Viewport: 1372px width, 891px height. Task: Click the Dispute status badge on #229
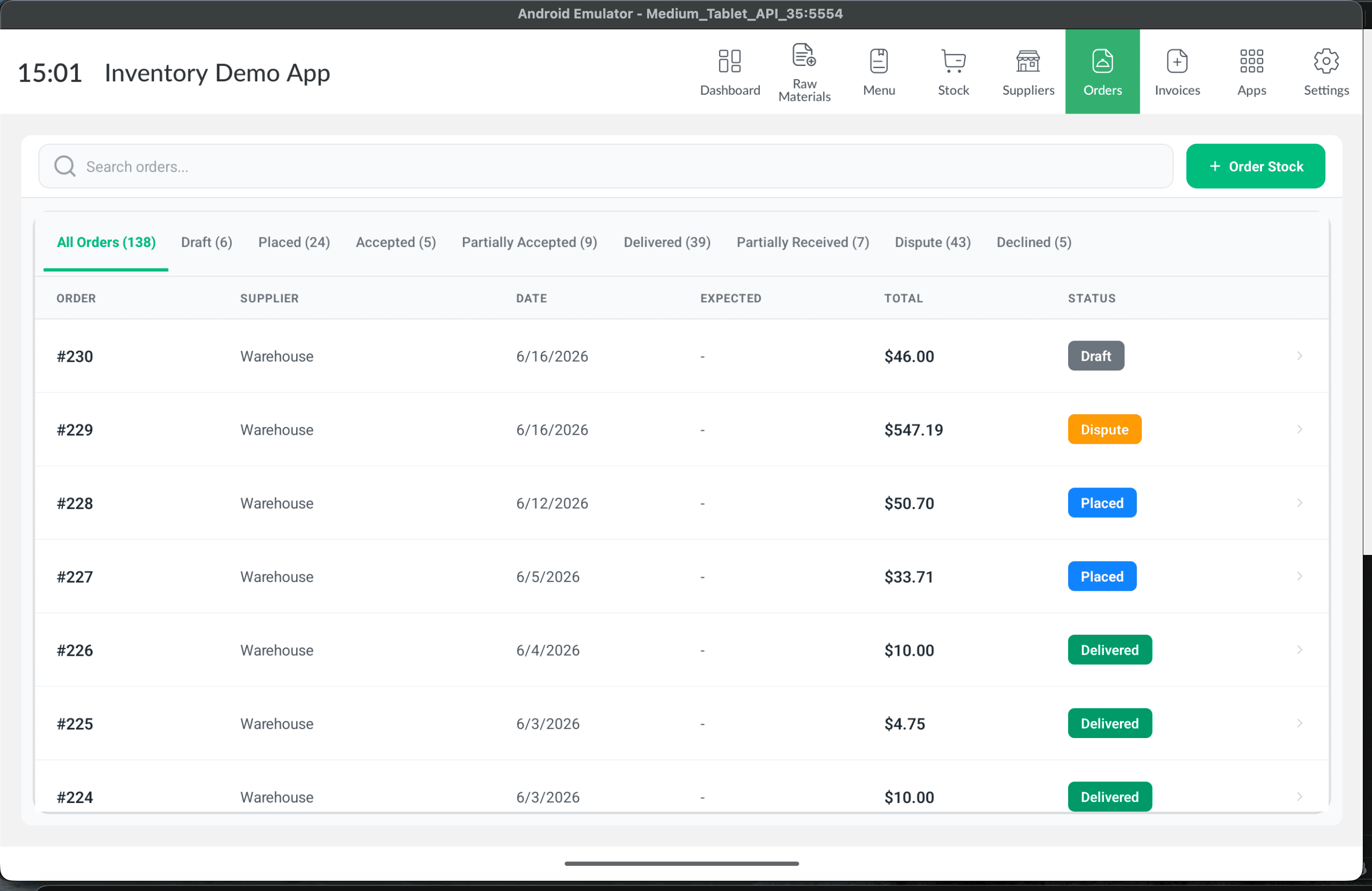pos(1104,429)
